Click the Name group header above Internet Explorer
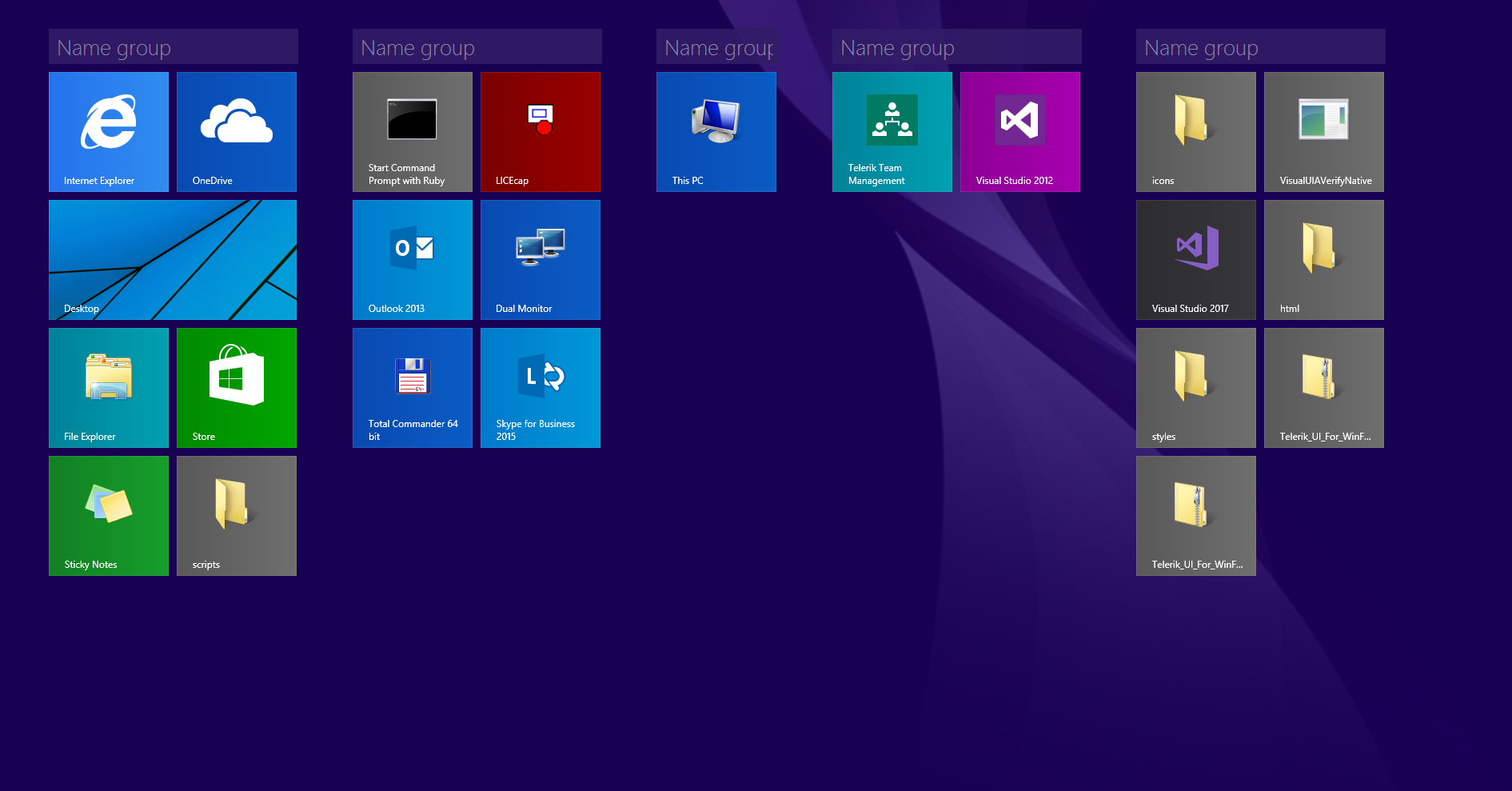Screen dimensions: 1512x791 [x=174, y=46]
